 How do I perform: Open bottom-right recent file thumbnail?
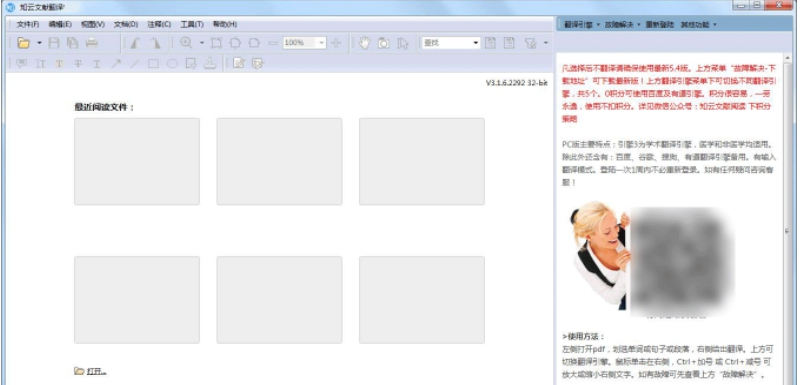422,300
